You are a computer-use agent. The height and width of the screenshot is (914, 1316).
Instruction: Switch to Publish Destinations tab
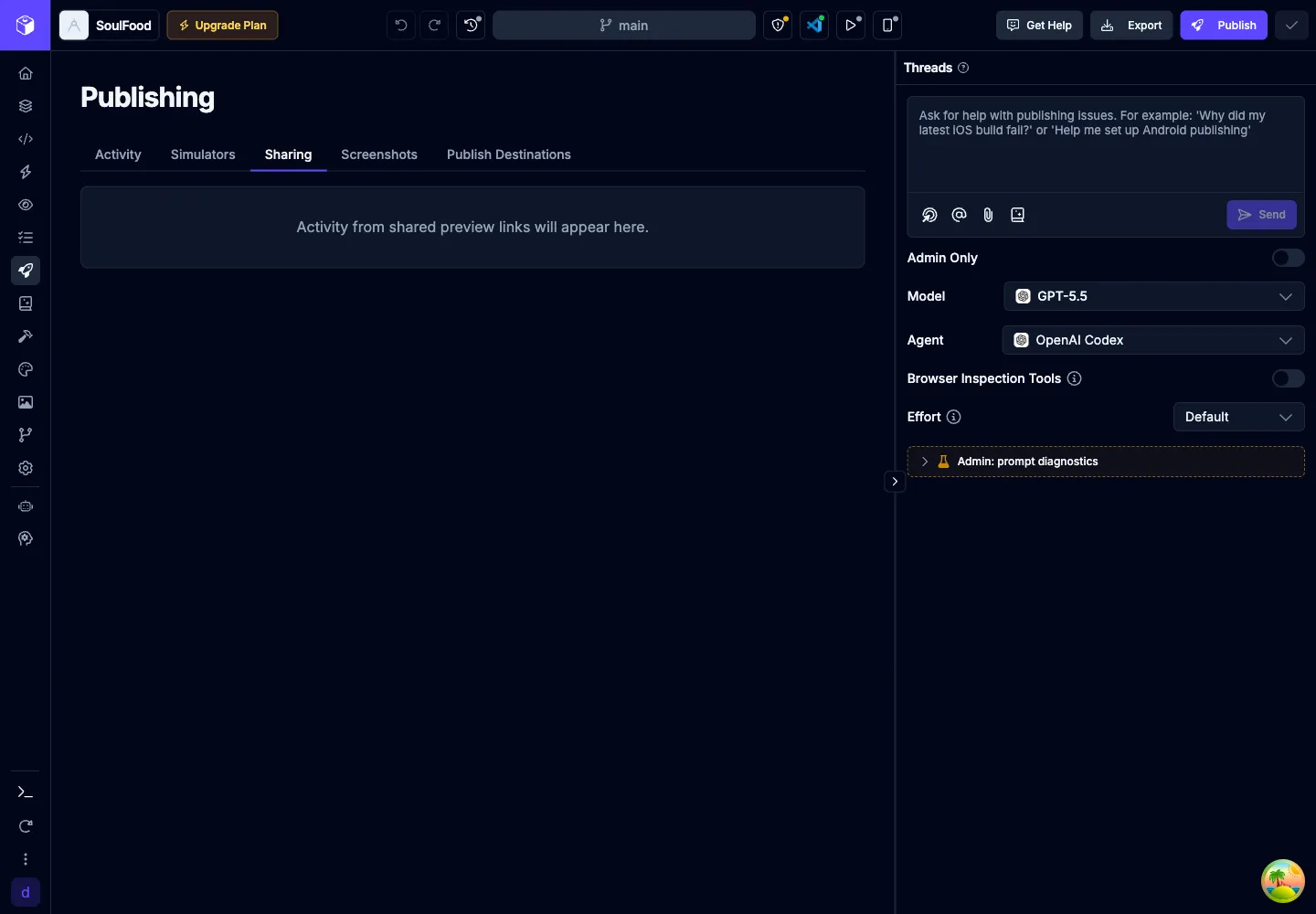coord(509,154)
